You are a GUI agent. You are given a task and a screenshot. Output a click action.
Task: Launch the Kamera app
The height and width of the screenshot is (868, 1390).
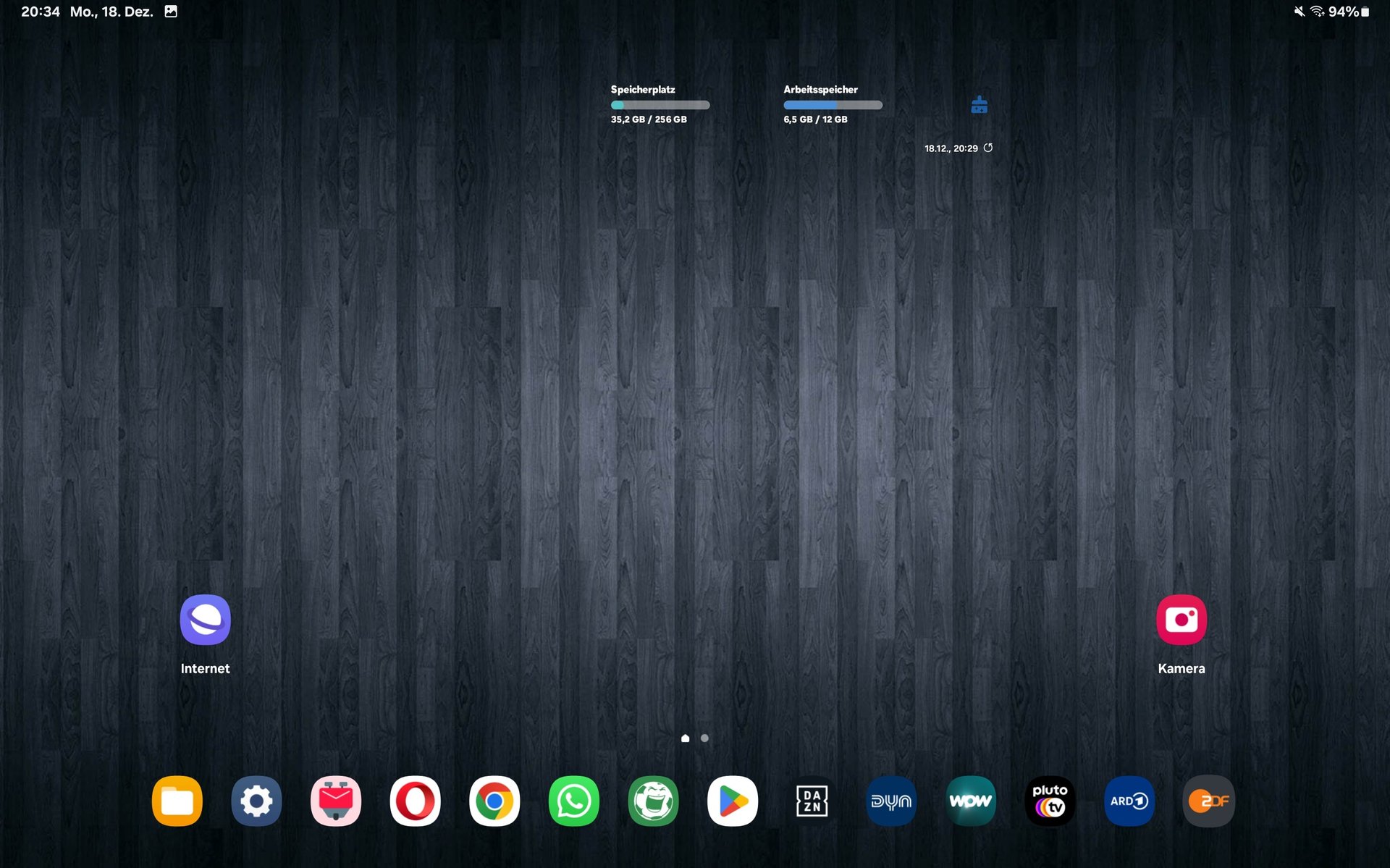pyautogui.click(x=1181, y=620)
